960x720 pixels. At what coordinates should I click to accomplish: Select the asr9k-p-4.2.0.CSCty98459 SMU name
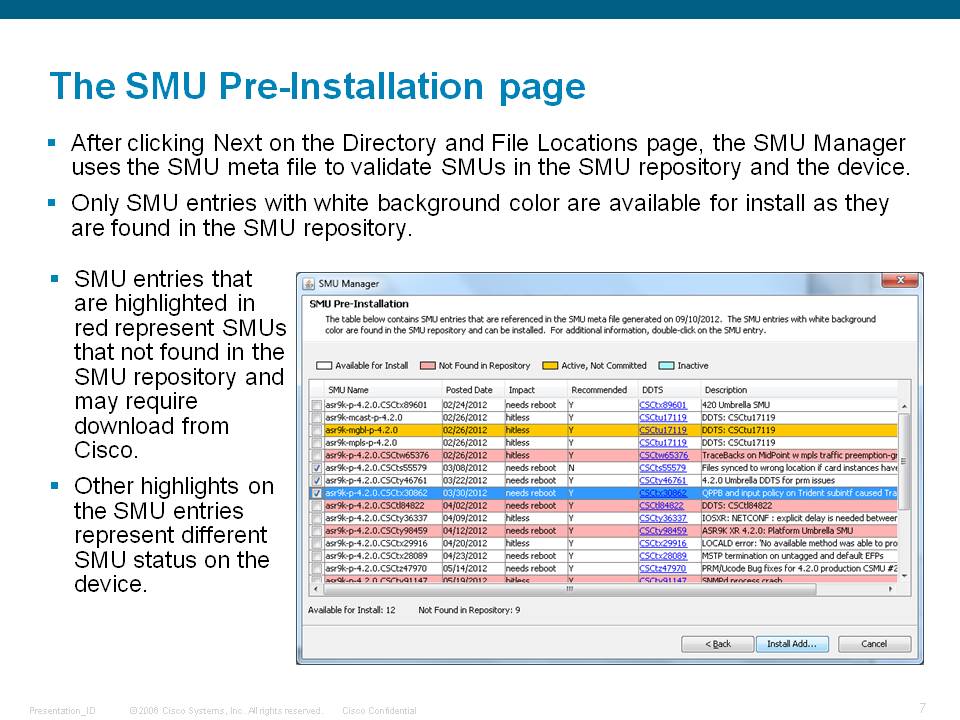coord(377,531)
